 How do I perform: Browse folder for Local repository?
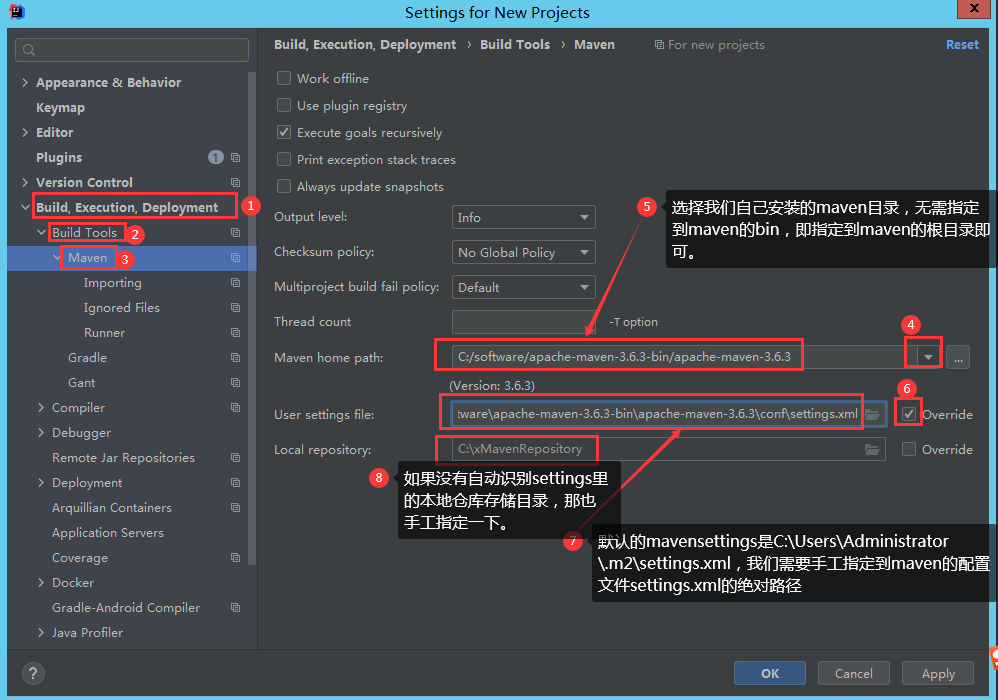pyautogui.click(x=872, y=449)
